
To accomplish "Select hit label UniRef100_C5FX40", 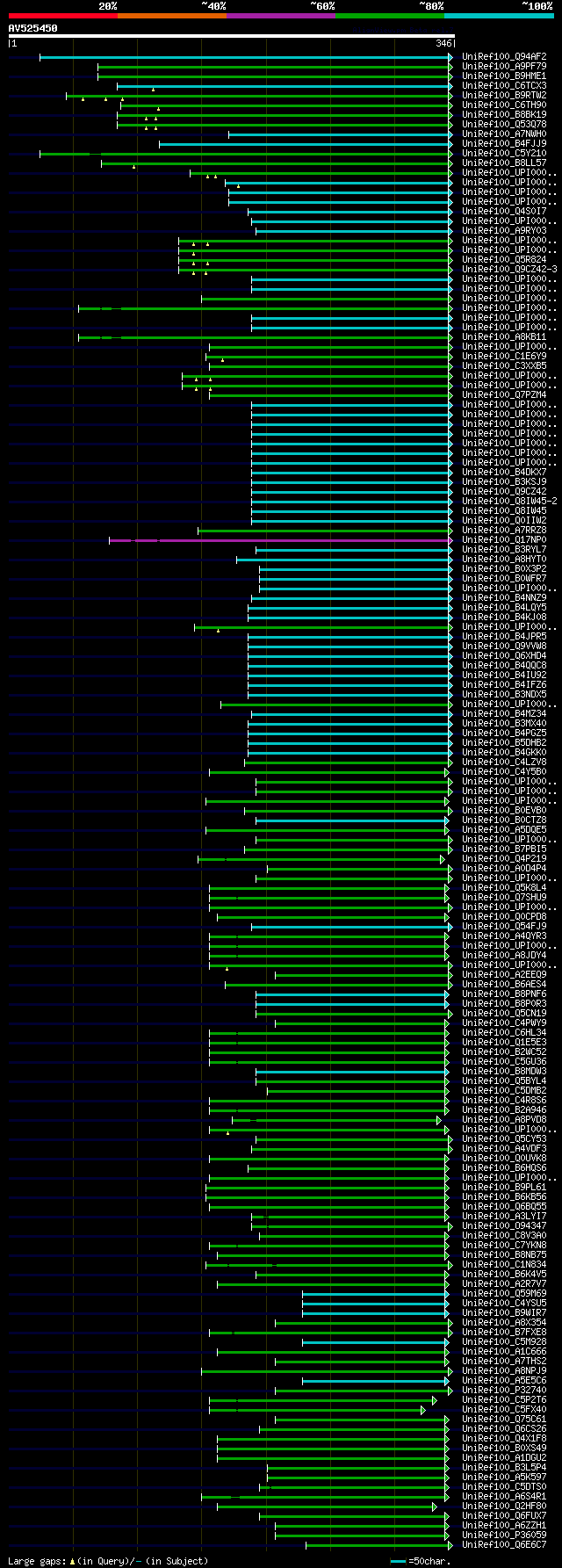I will point(504,1410).
